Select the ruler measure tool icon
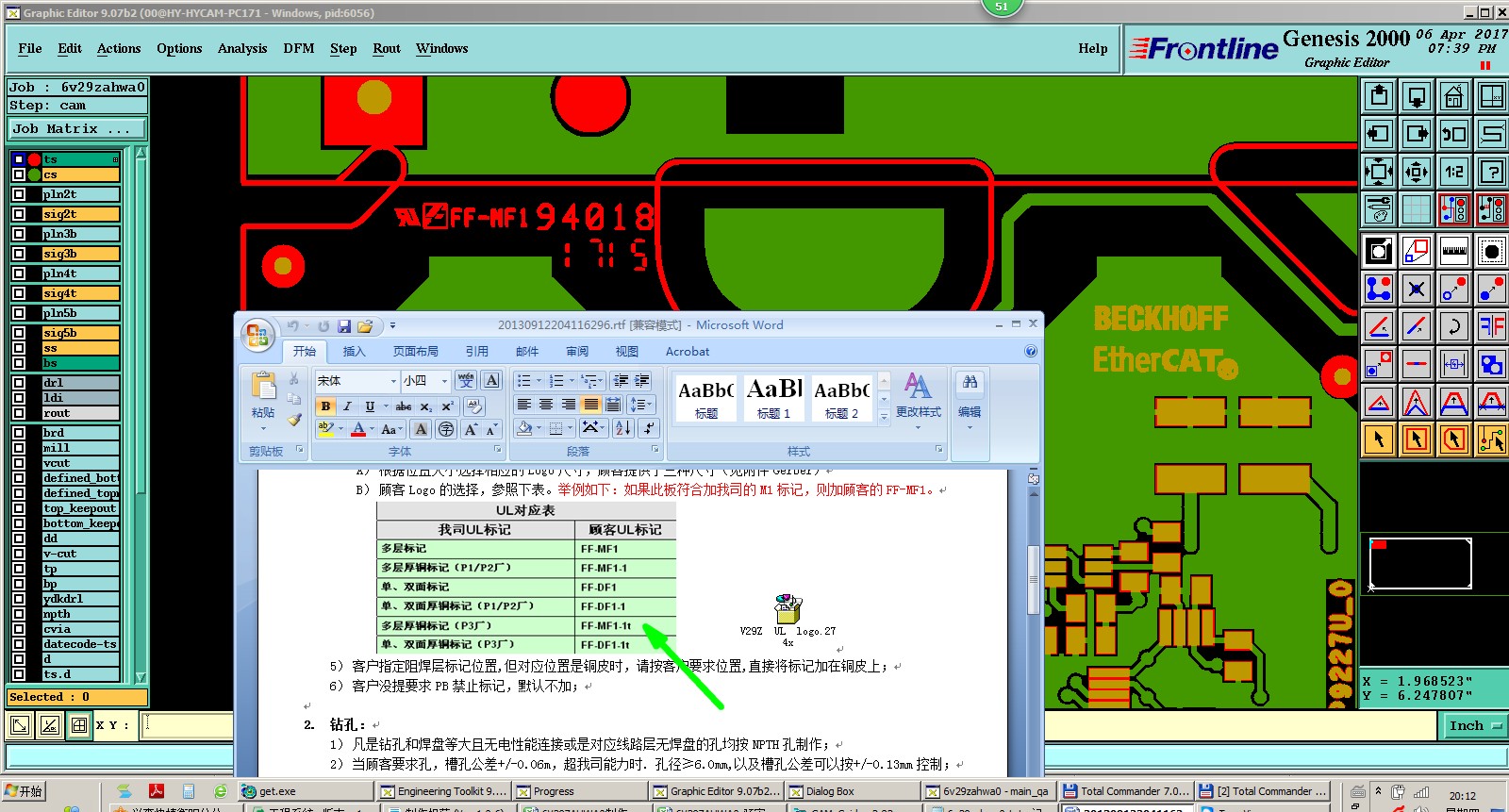Screen dimensions: 1509x812 tap(1454, 251)
